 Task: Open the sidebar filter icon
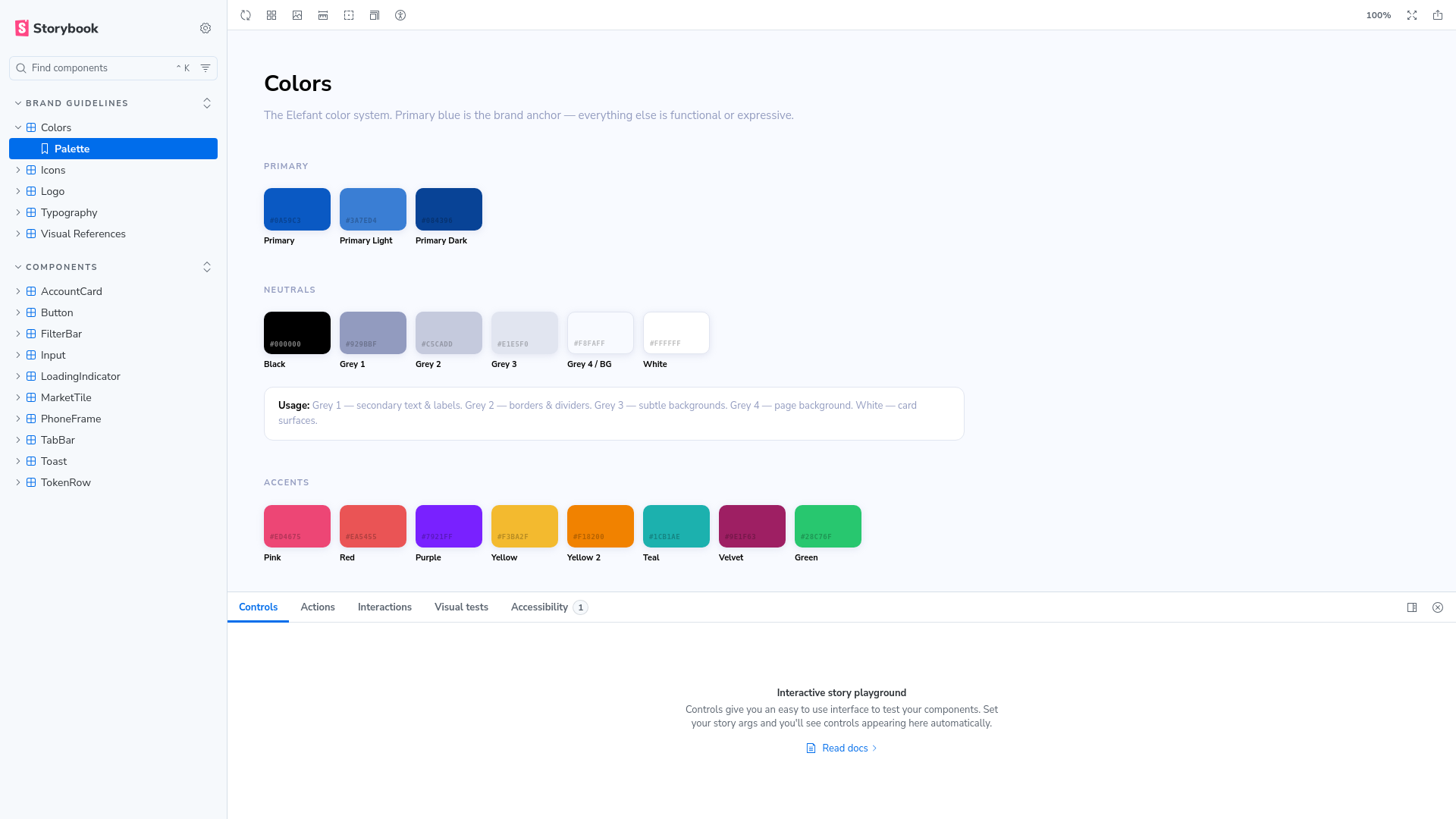(x=206, y=68)
